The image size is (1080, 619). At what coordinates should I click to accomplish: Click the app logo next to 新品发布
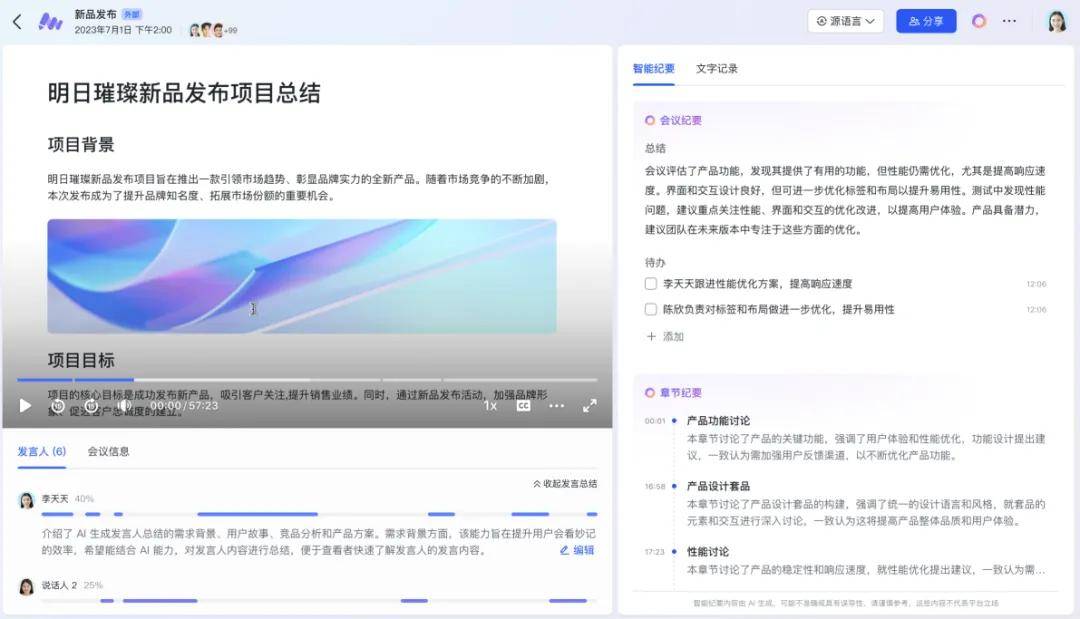[50, 22]
